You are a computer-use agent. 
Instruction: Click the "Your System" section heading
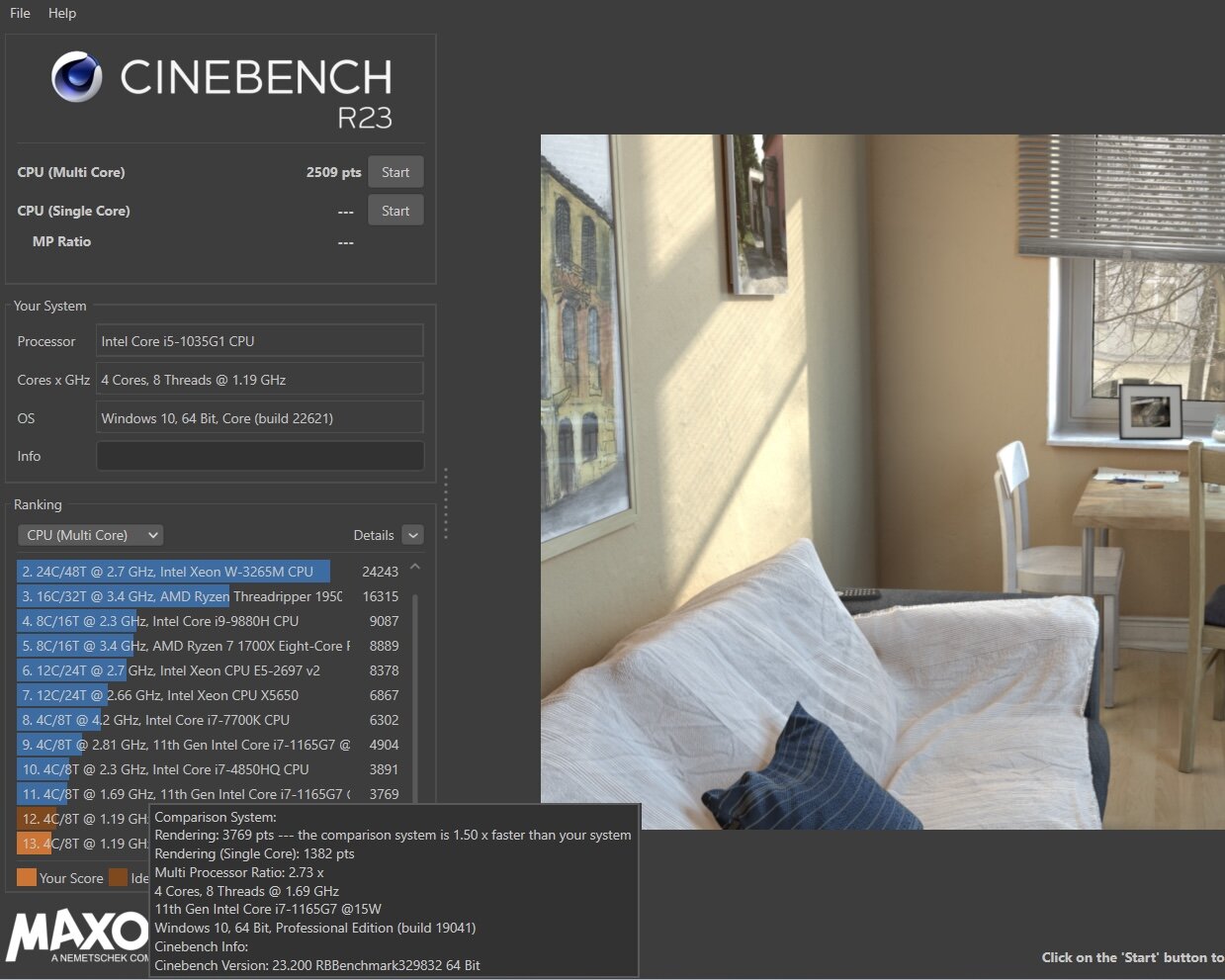click(50, 306)
